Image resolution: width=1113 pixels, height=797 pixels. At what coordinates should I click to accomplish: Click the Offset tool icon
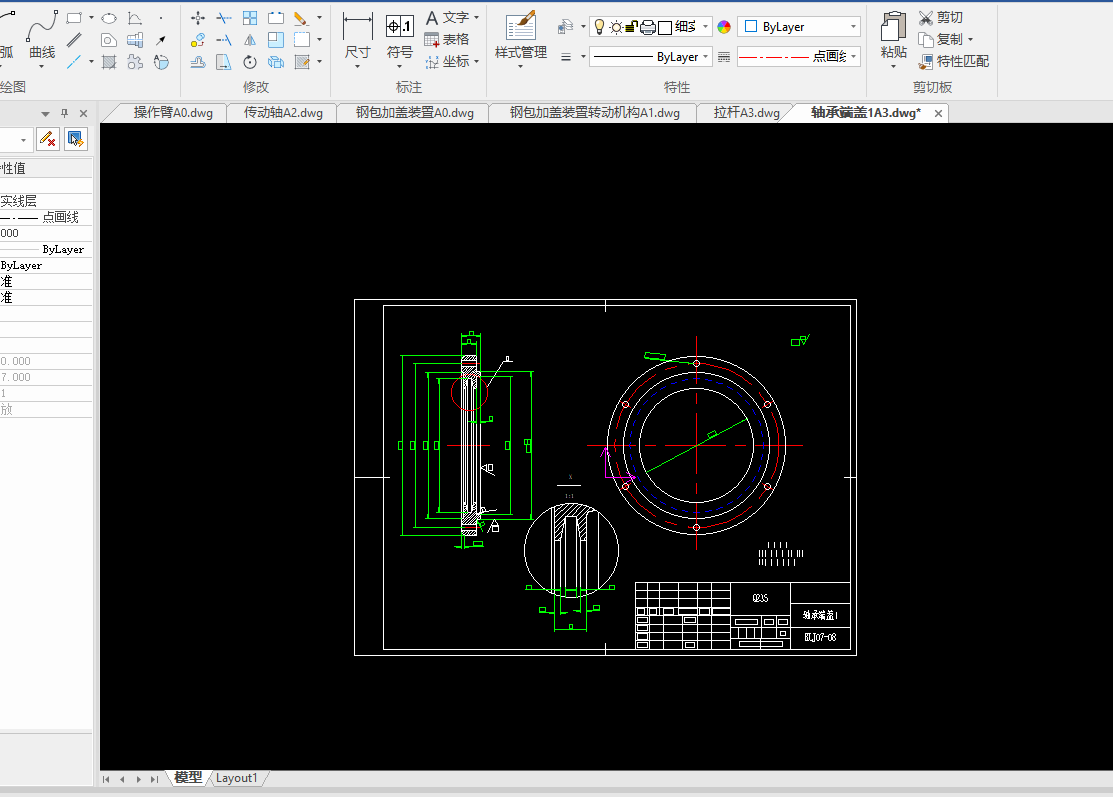coord(198,62)
